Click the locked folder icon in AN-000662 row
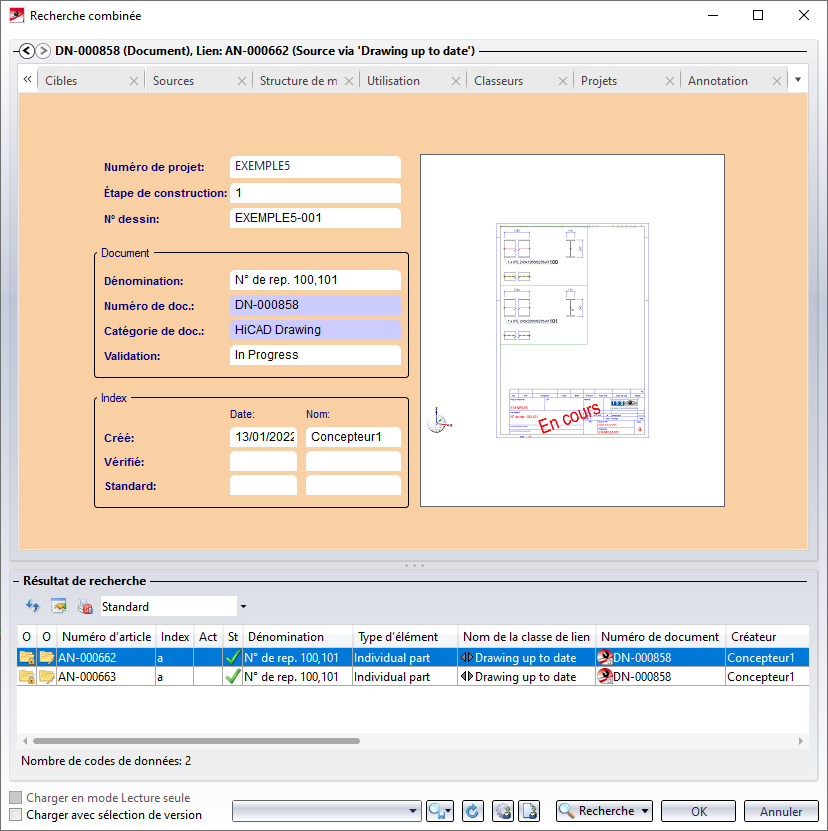Screen dimensions: 828x831 point(27,658)
